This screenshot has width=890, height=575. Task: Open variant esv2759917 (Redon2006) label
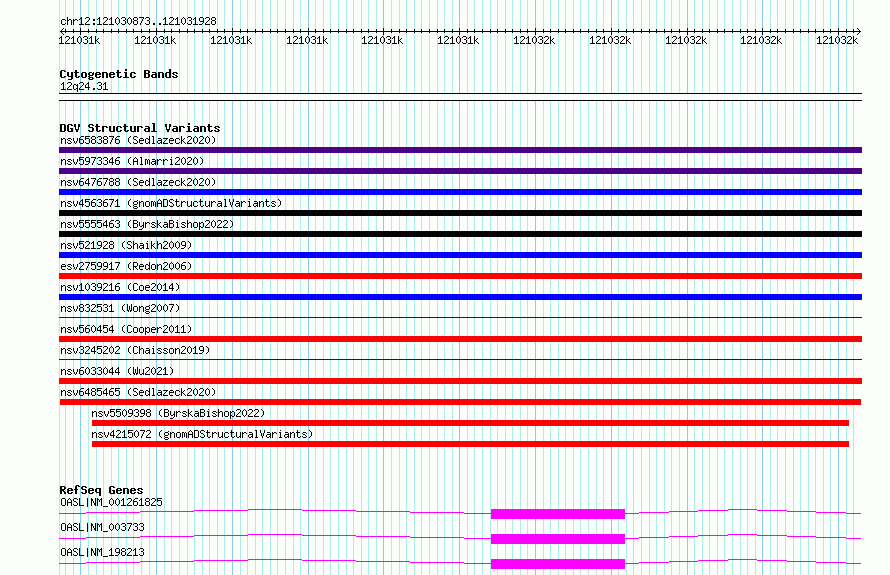coord(126,266)
